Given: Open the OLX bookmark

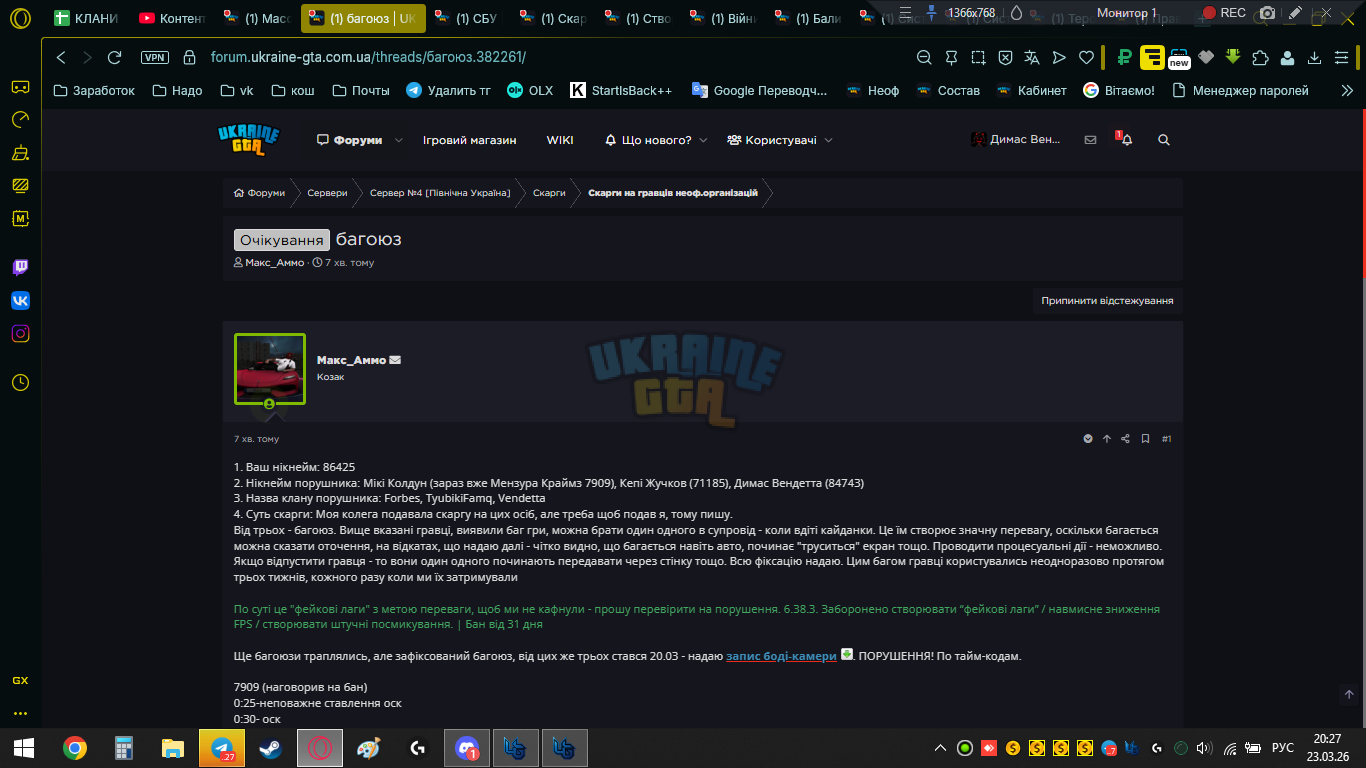Looking at the screenshot, I should point(530,90).
